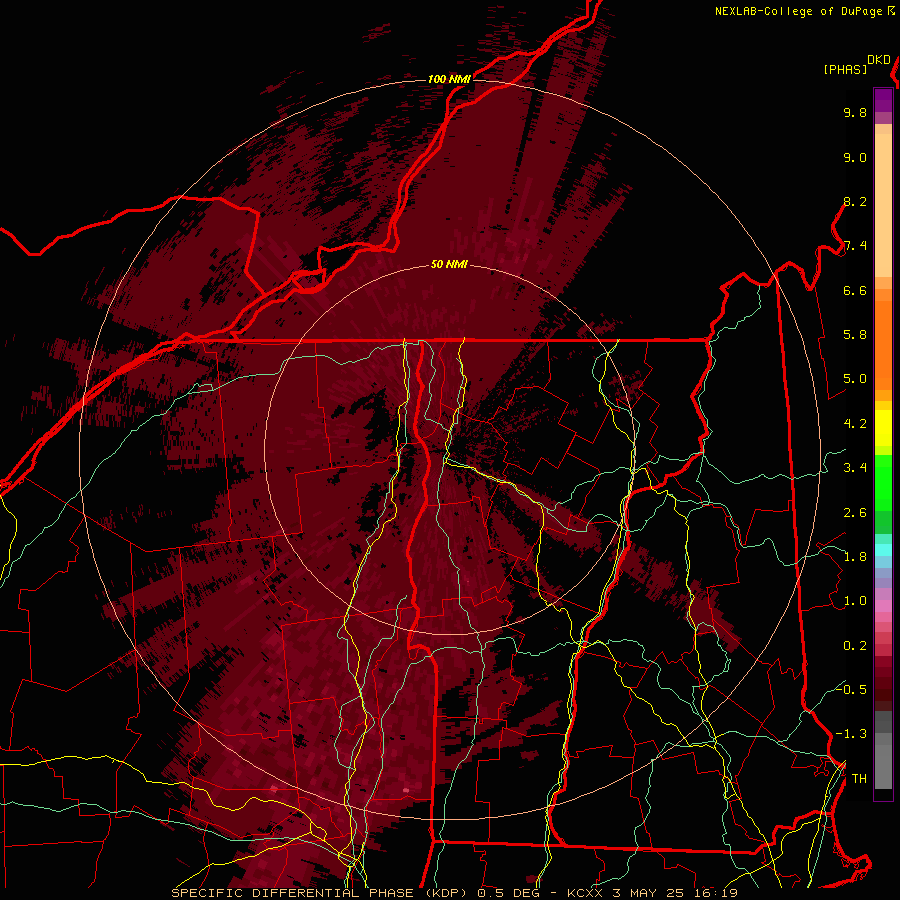This screenshot has width=900, height=900.
Task: Click the 100 NMI range ring label
Action: pos(449,79)
